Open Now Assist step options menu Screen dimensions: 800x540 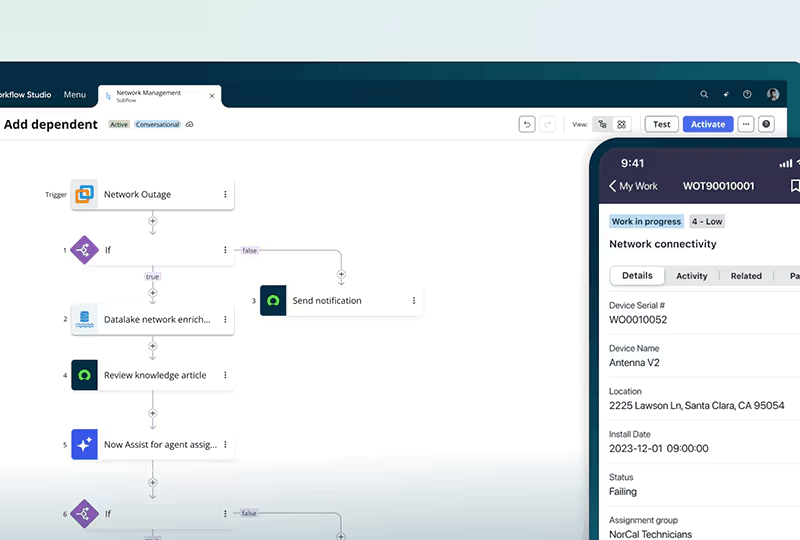[225, 445]
